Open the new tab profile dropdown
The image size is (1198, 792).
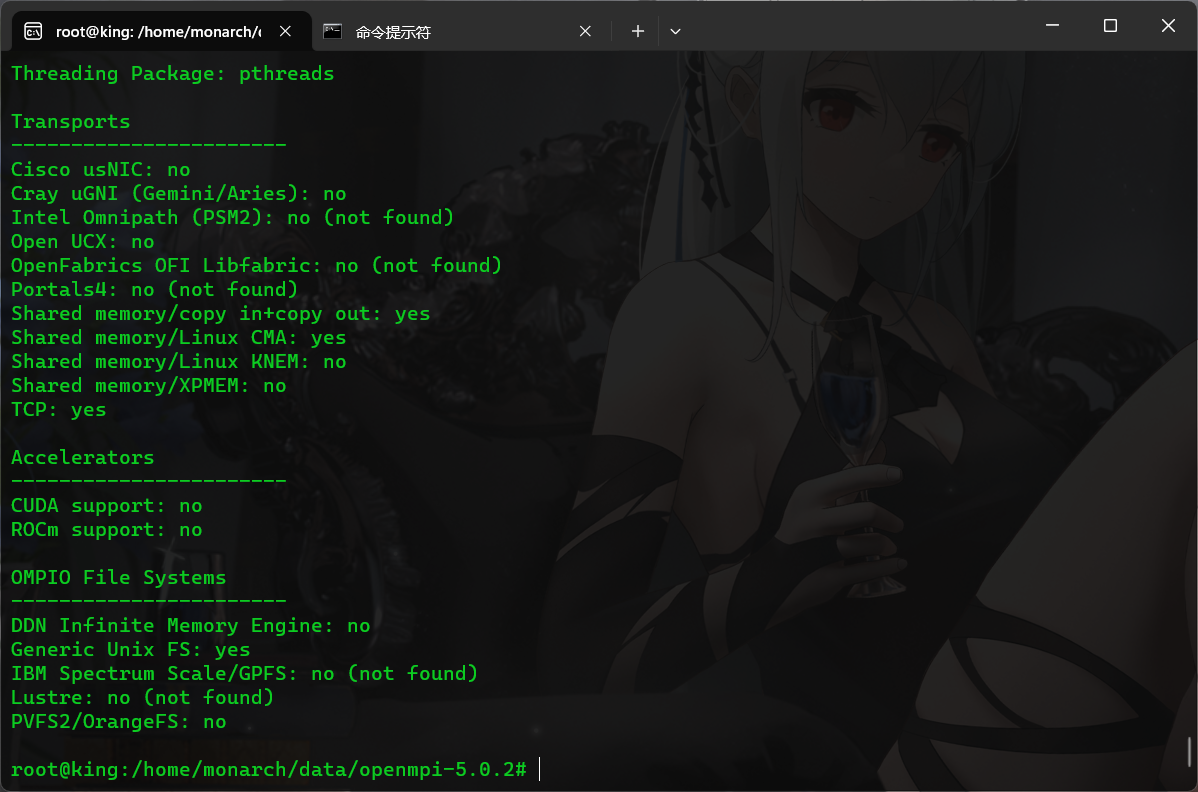pos(675,31)
